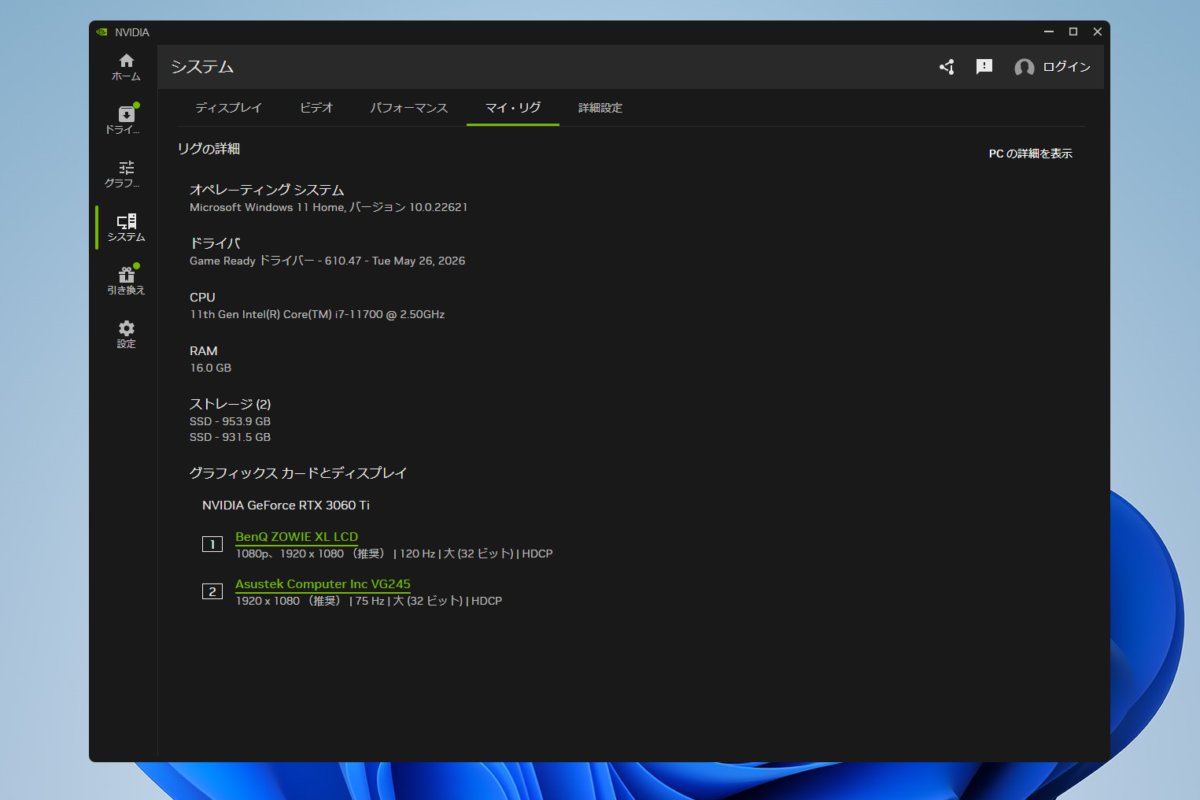
Task: Click the リグの詳細 heading
Action: (x=208, y=149)
